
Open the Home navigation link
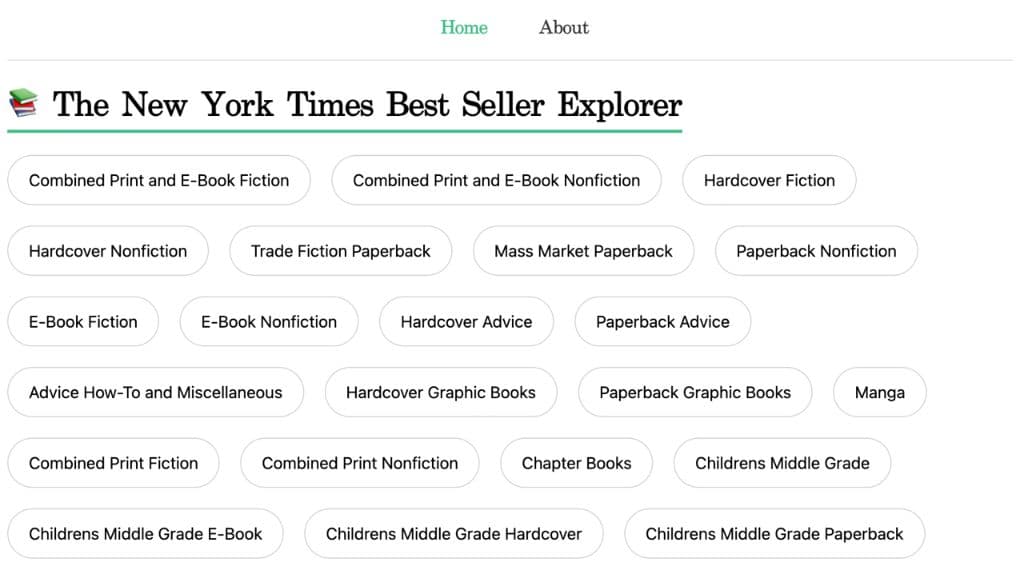[x=464, y=27]
